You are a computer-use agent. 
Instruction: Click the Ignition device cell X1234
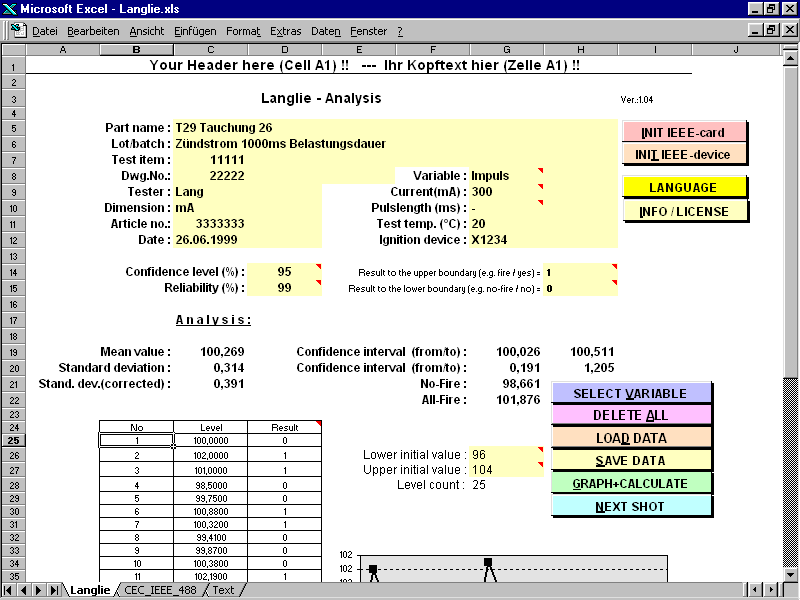(507, 240)
